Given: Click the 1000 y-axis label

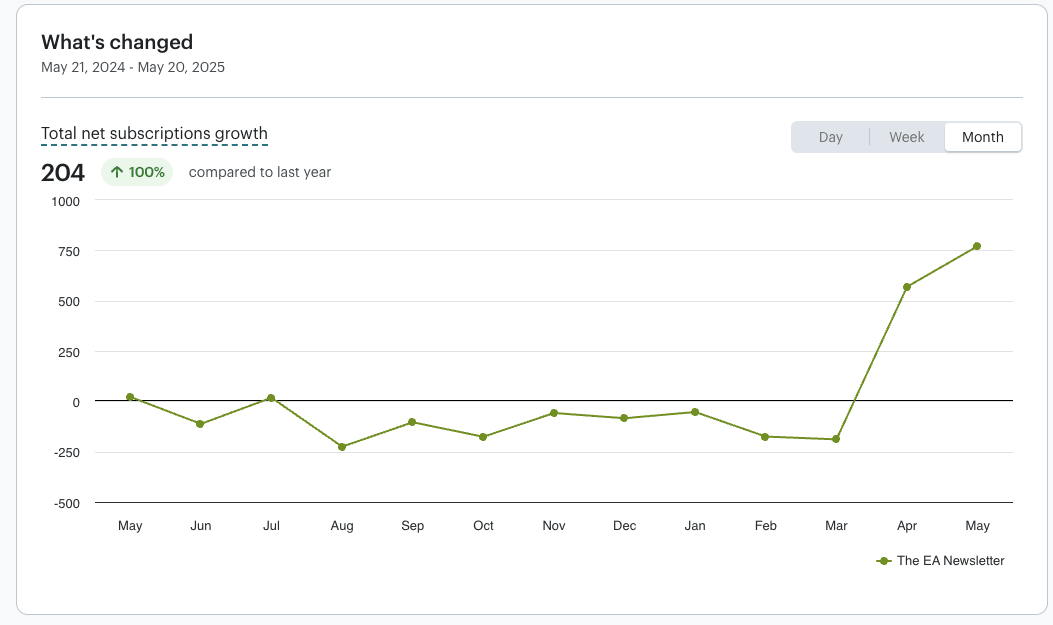Looking at the screenshot, I should 66,201.
